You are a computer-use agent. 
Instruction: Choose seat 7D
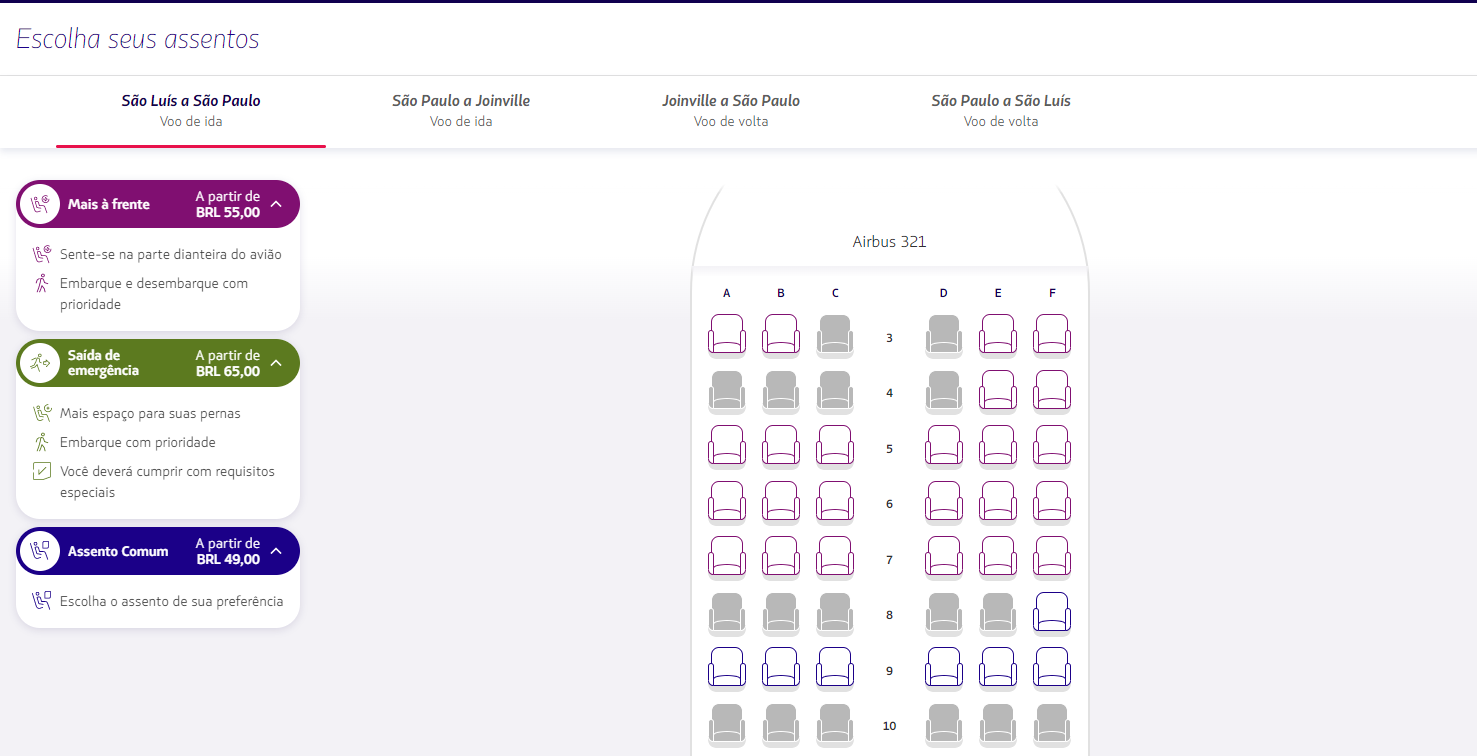click(x=944, y=557)
